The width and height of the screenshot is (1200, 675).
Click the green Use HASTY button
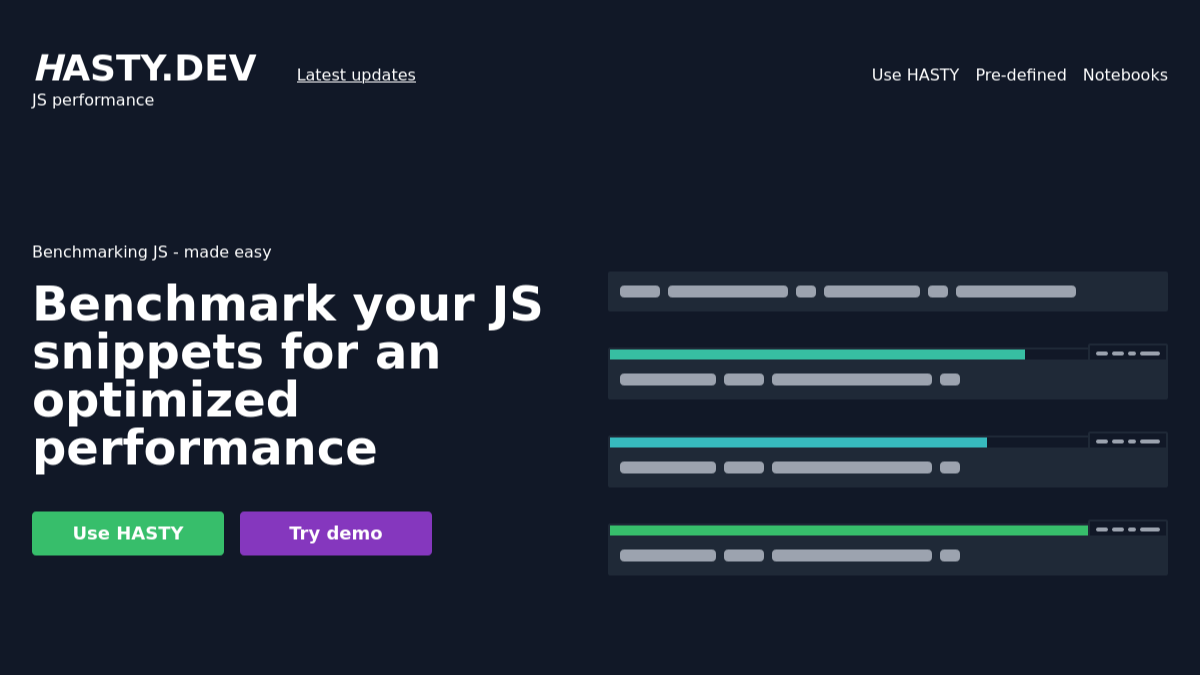pyautogui.click(x=128, y=533)
